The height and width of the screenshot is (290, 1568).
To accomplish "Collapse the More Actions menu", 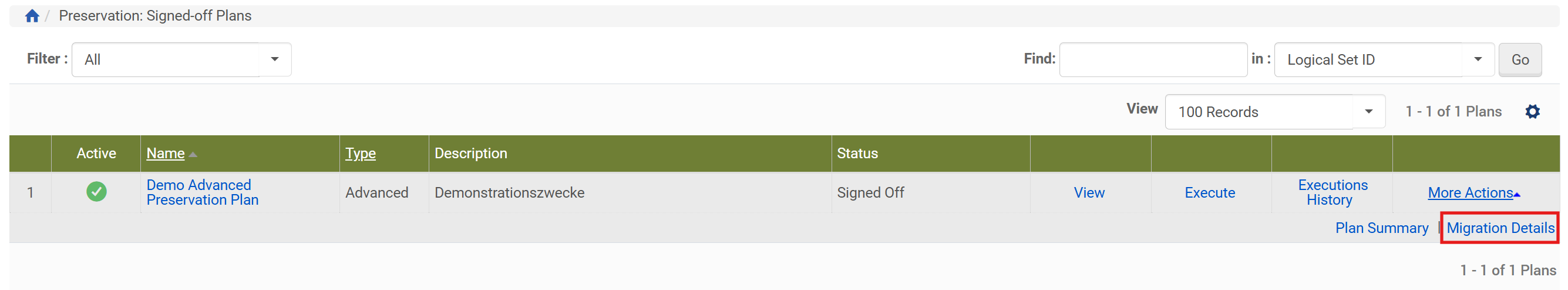I will click(x=1473, y=192).
